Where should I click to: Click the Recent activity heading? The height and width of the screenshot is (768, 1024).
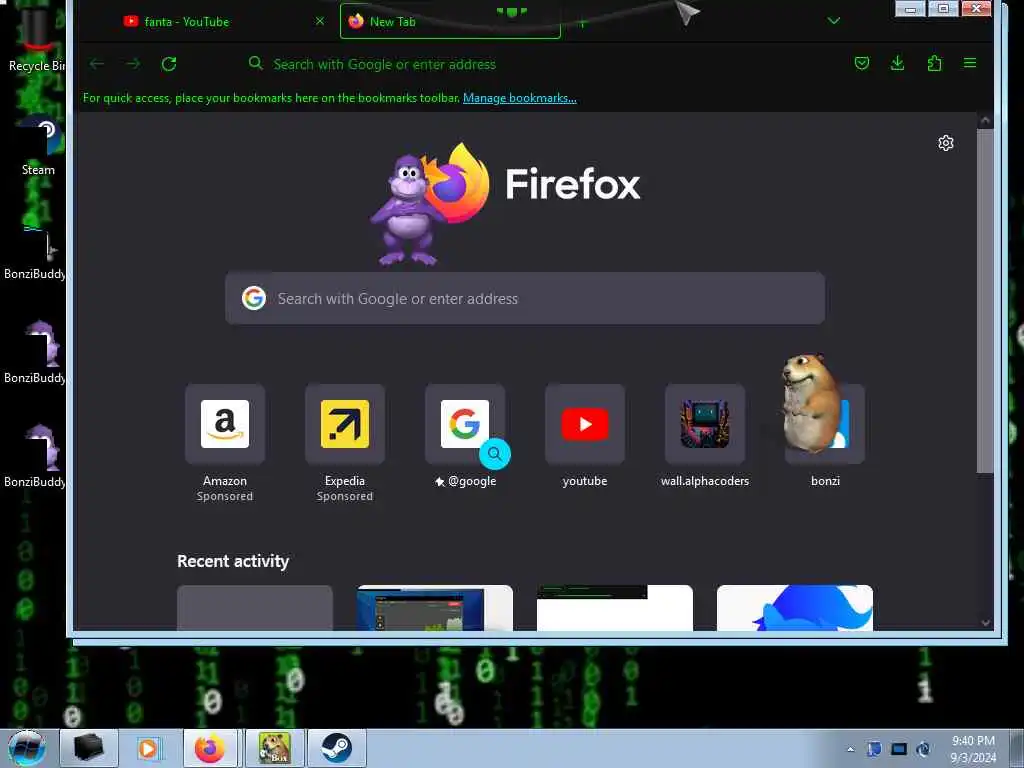pyautogui.click(x=233, y=562)
